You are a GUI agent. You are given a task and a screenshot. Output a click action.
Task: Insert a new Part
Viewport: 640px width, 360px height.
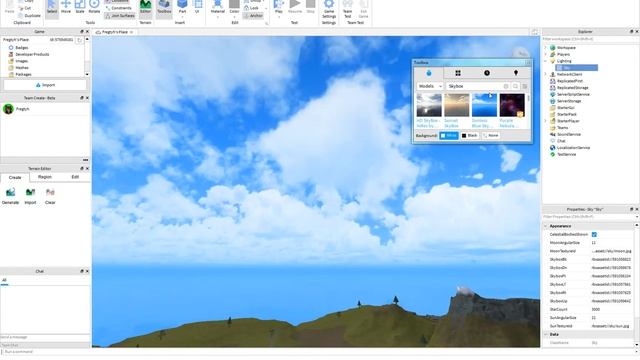[x=182, y=7]
